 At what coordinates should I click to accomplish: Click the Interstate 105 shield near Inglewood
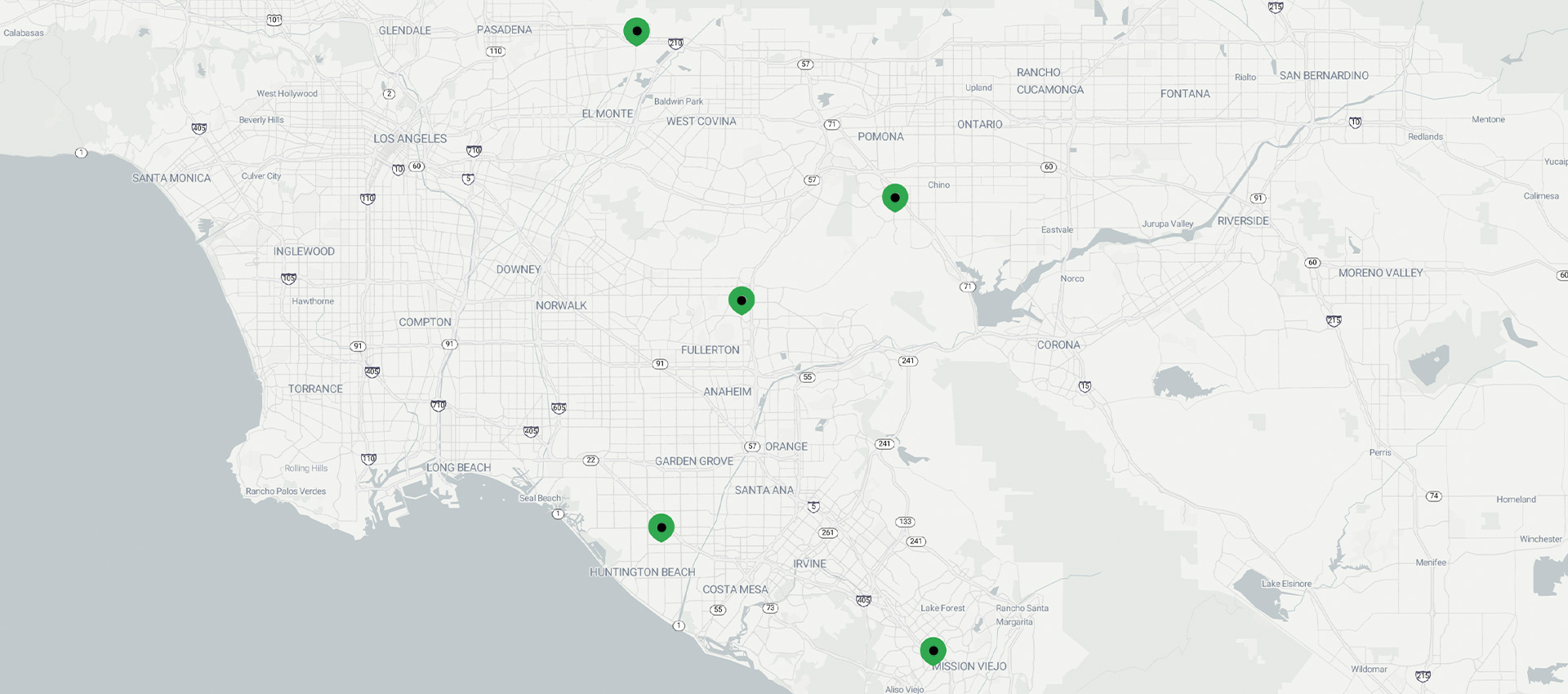click(288, 278)
